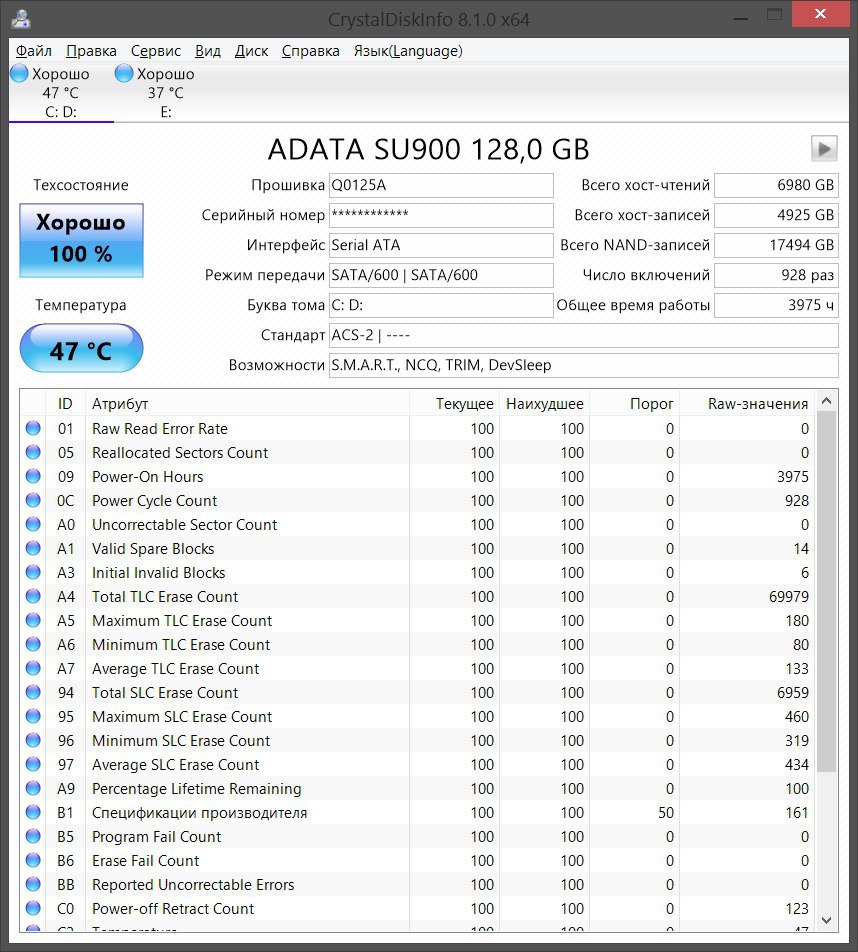Viewport: 858px width, 952px height.
Task: Click status icon for Total TLC Erase Count
Action: tap(33, 596)
